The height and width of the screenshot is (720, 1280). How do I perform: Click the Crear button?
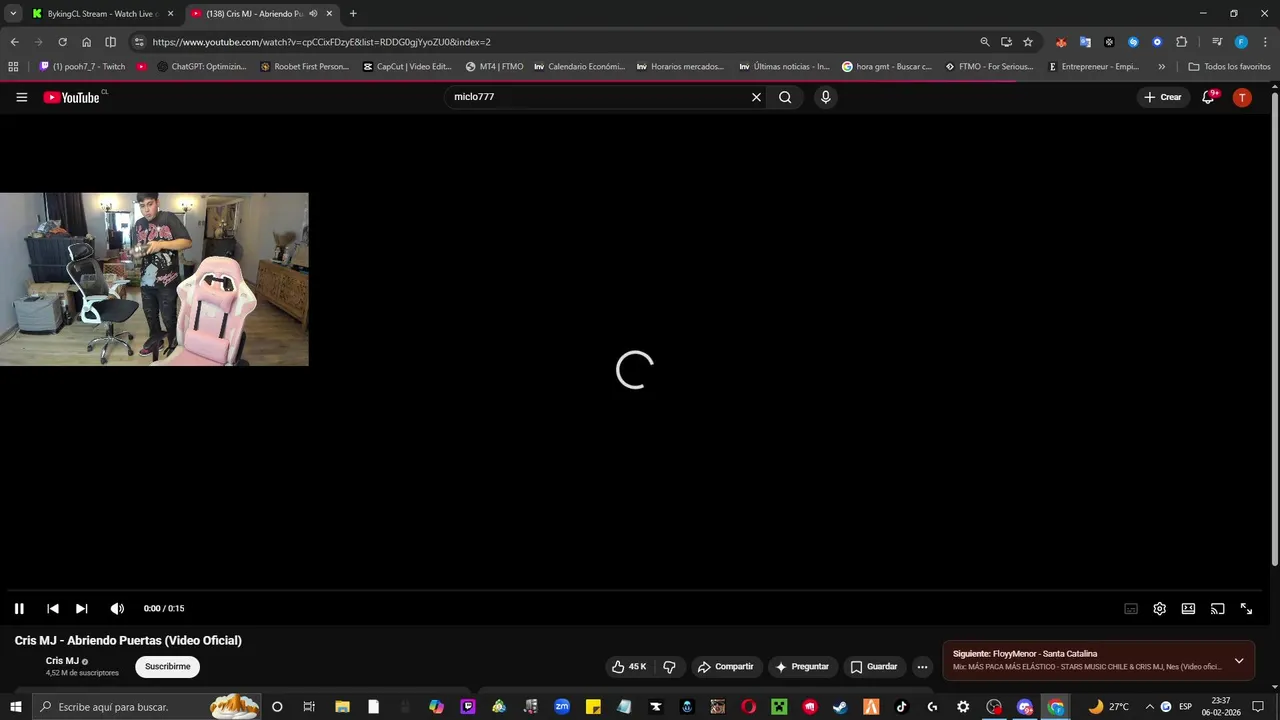coord(1163,97)
